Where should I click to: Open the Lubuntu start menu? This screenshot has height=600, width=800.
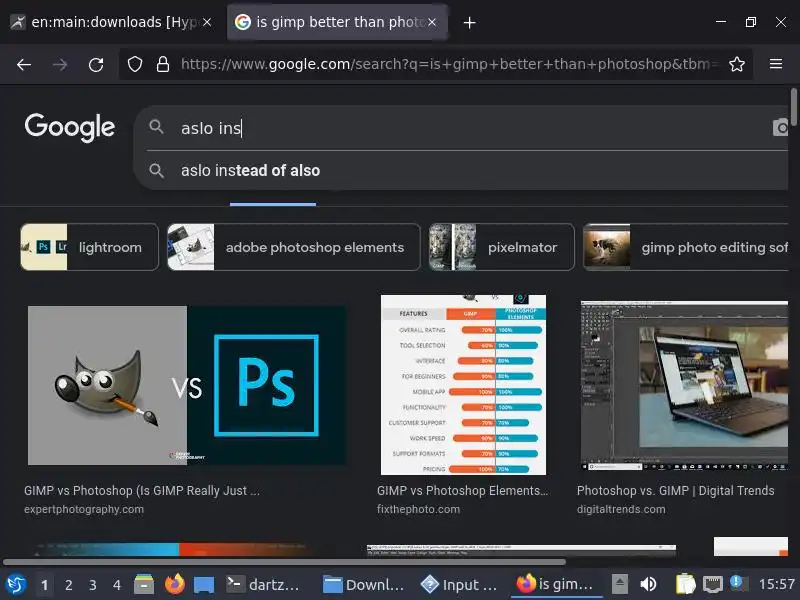coord(16,584)
